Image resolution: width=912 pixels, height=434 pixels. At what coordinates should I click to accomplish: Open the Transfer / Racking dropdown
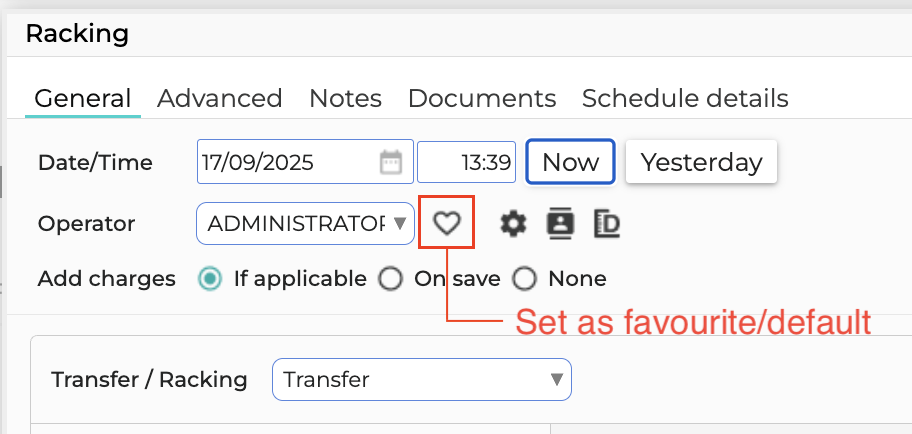(x=422, y=379)
